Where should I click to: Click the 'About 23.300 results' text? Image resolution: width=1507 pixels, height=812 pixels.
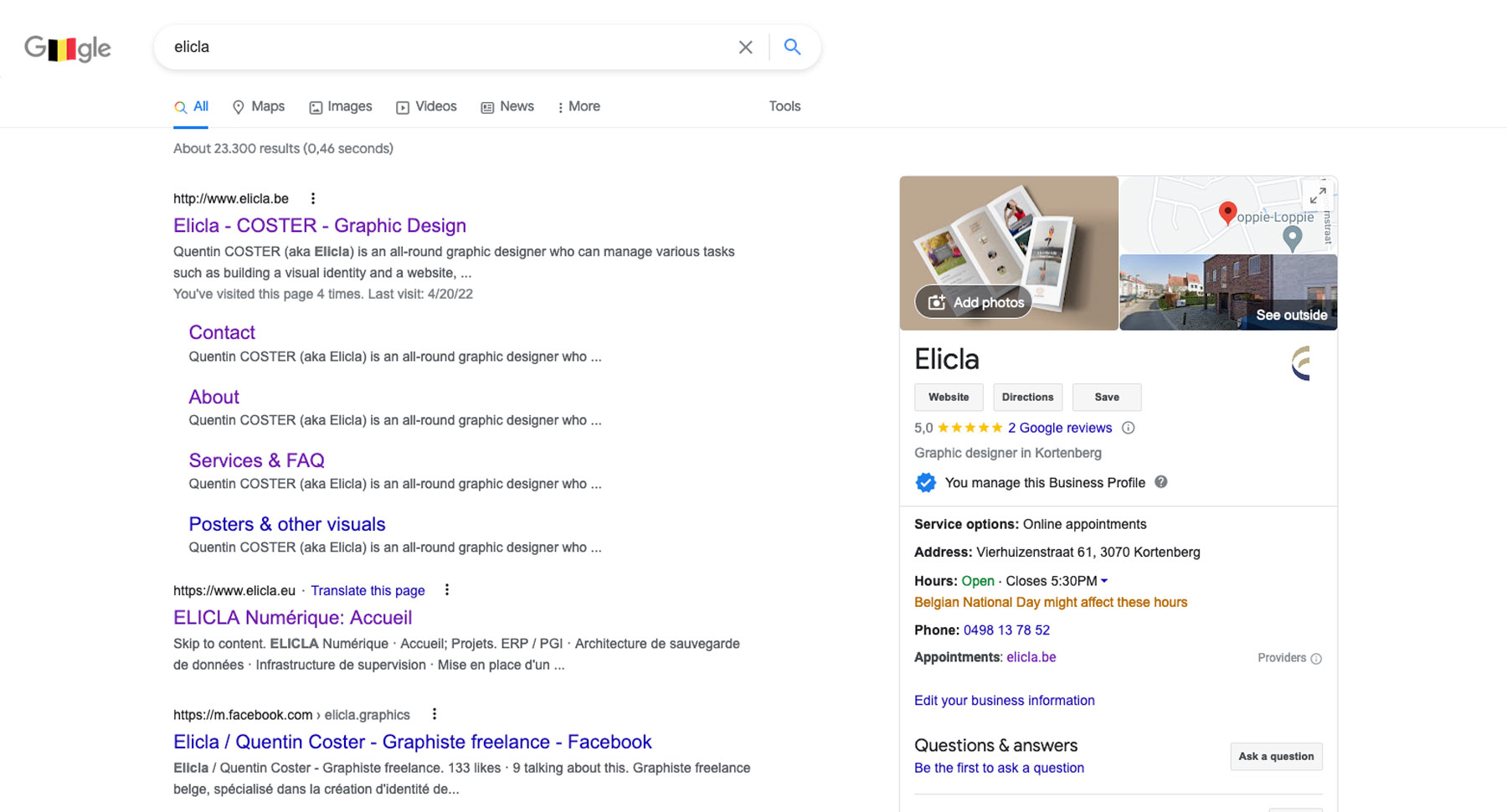[x=283, y=148]
